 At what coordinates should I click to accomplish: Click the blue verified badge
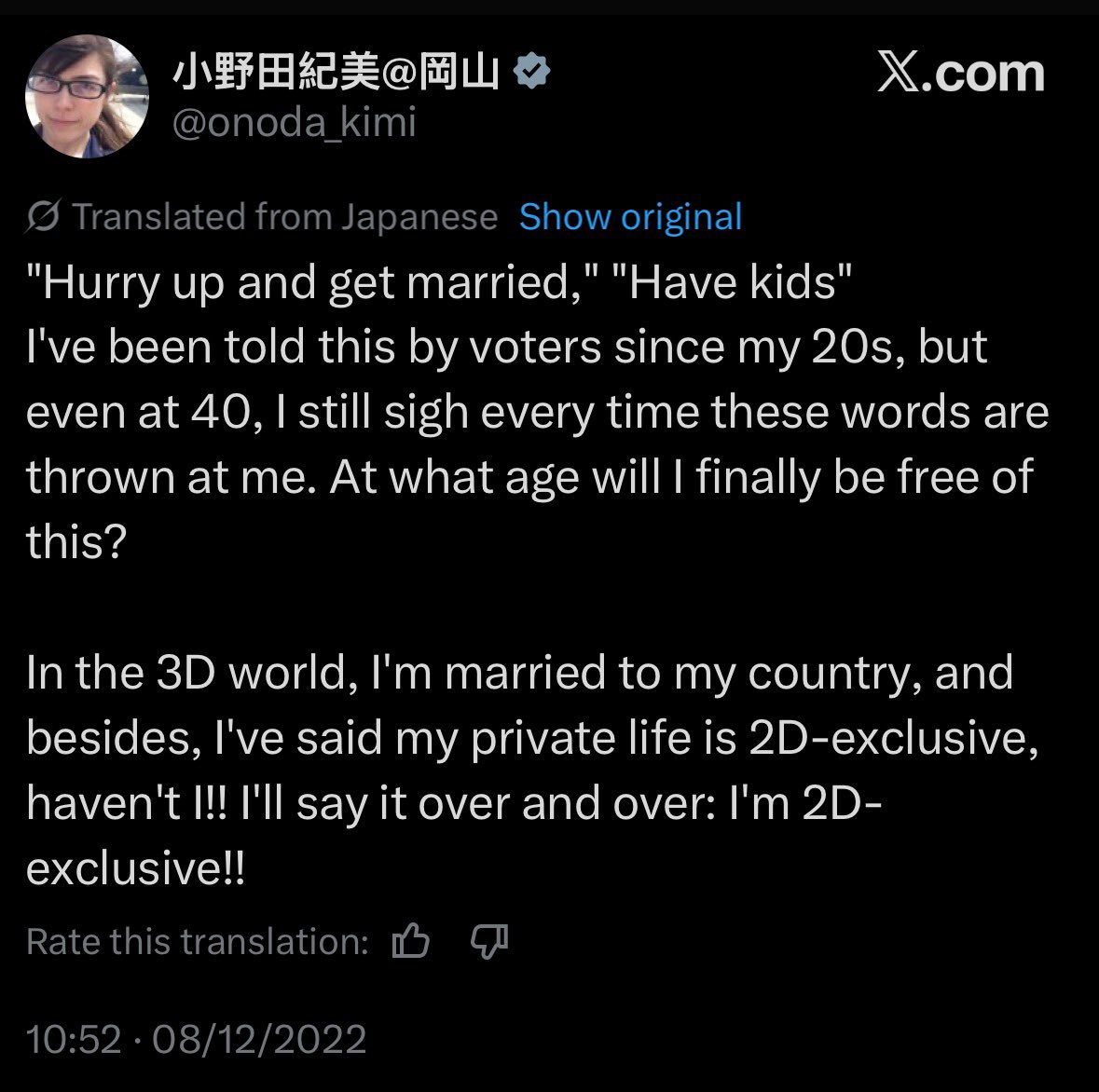(532, 71)
